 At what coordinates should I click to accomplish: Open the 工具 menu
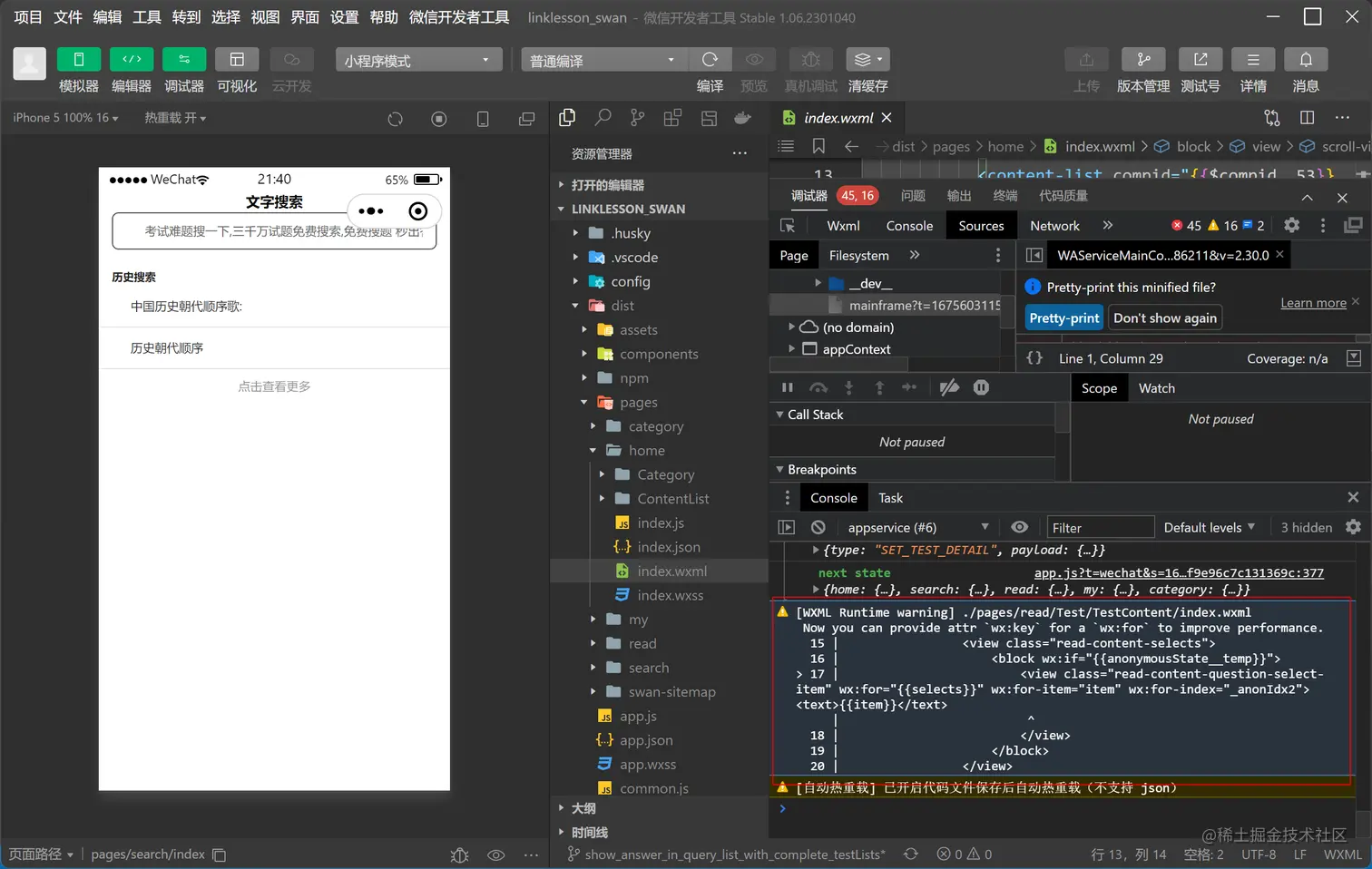click(147, 17)
